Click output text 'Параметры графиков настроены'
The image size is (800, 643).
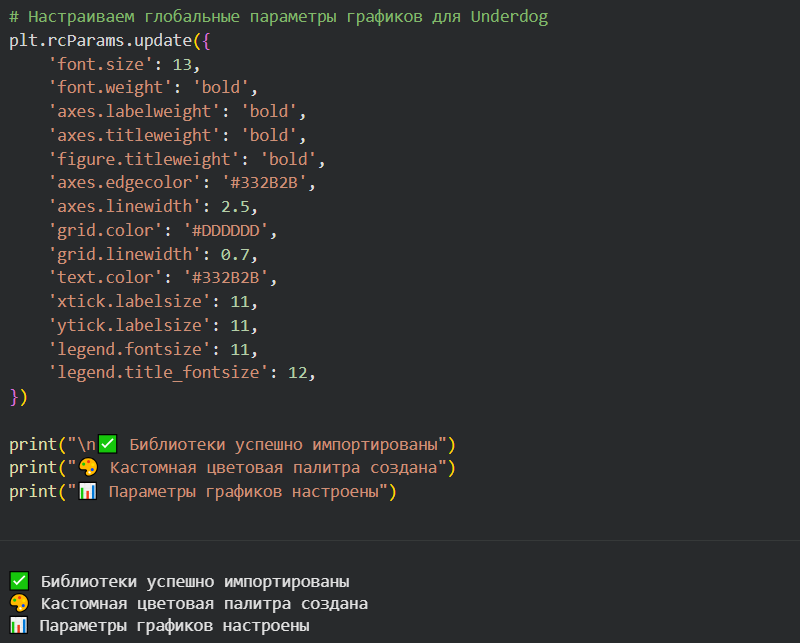[175, 626]
